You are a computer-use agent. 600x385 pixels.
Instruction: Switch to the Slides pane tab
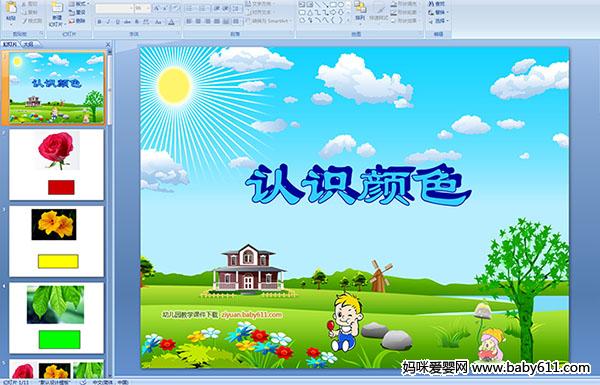click(10, 44)
